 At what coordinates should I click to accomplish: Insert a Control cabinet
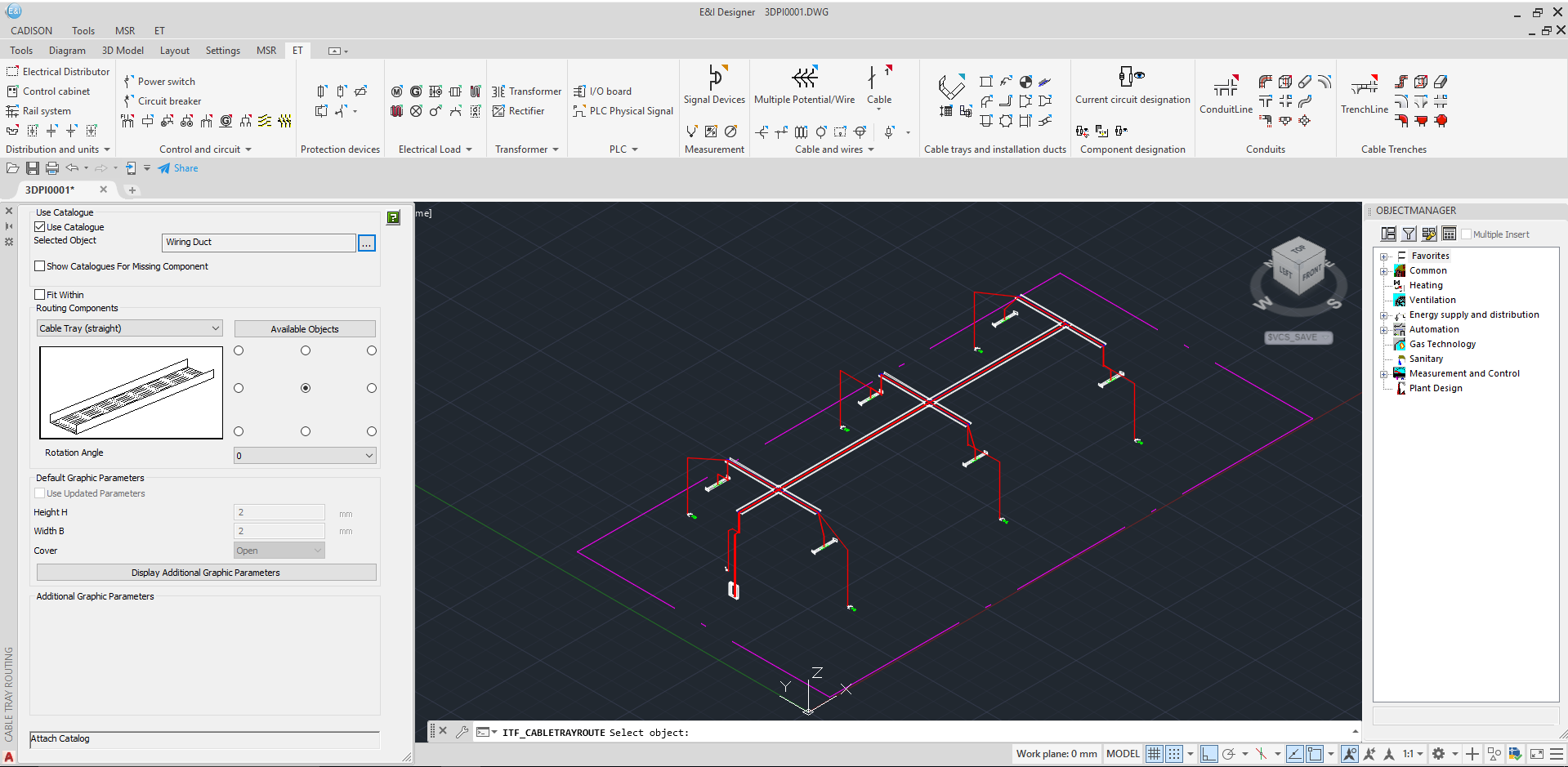[x=48, y=91]
